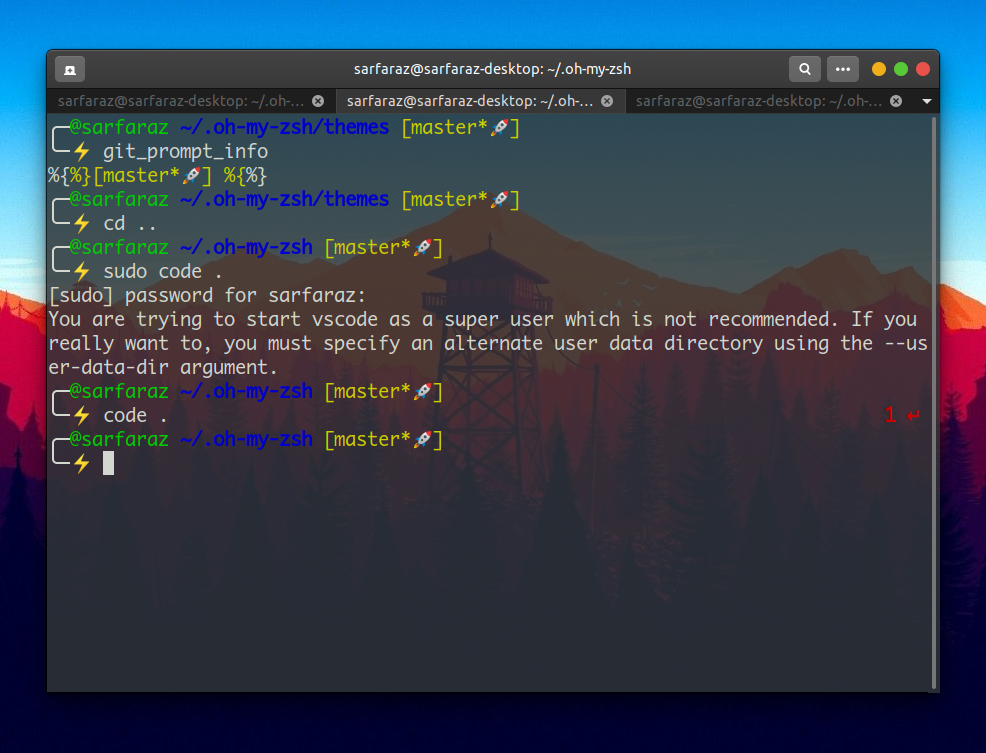Click the blinking terminal cursor block
986x753 pixels.
[108, 462]
